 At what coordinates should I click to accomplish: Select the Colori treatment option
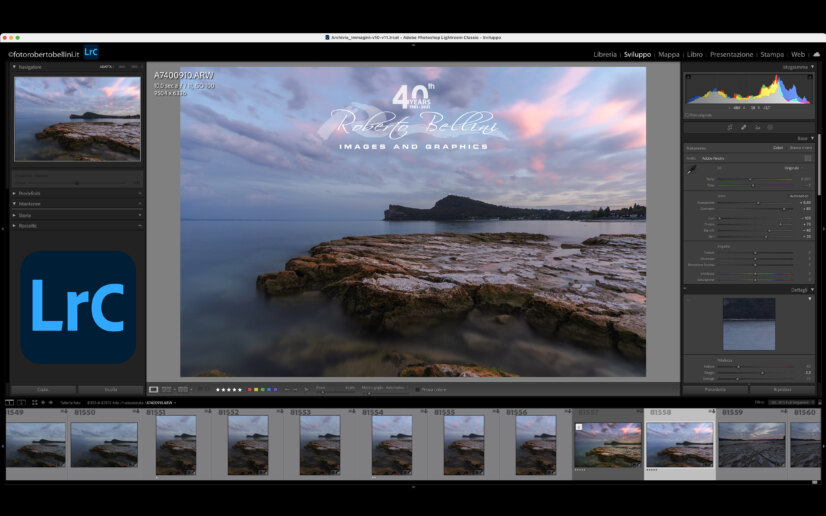(x=778, y=148)
